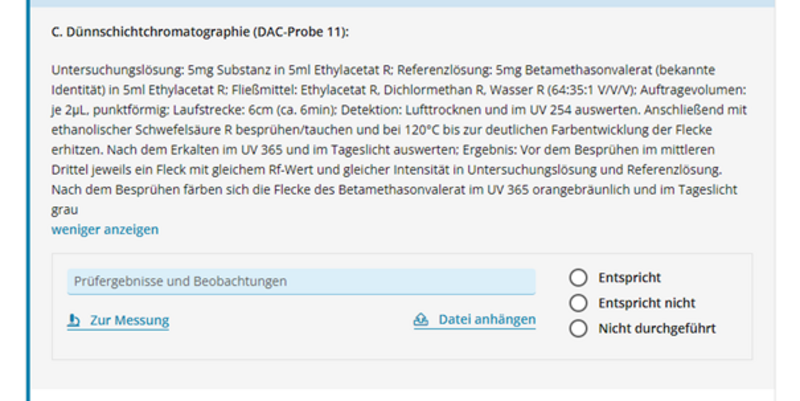Click the "Entspricht nicht" label text
The height and width of the screenshot is (401, 800).
(646, 303)
